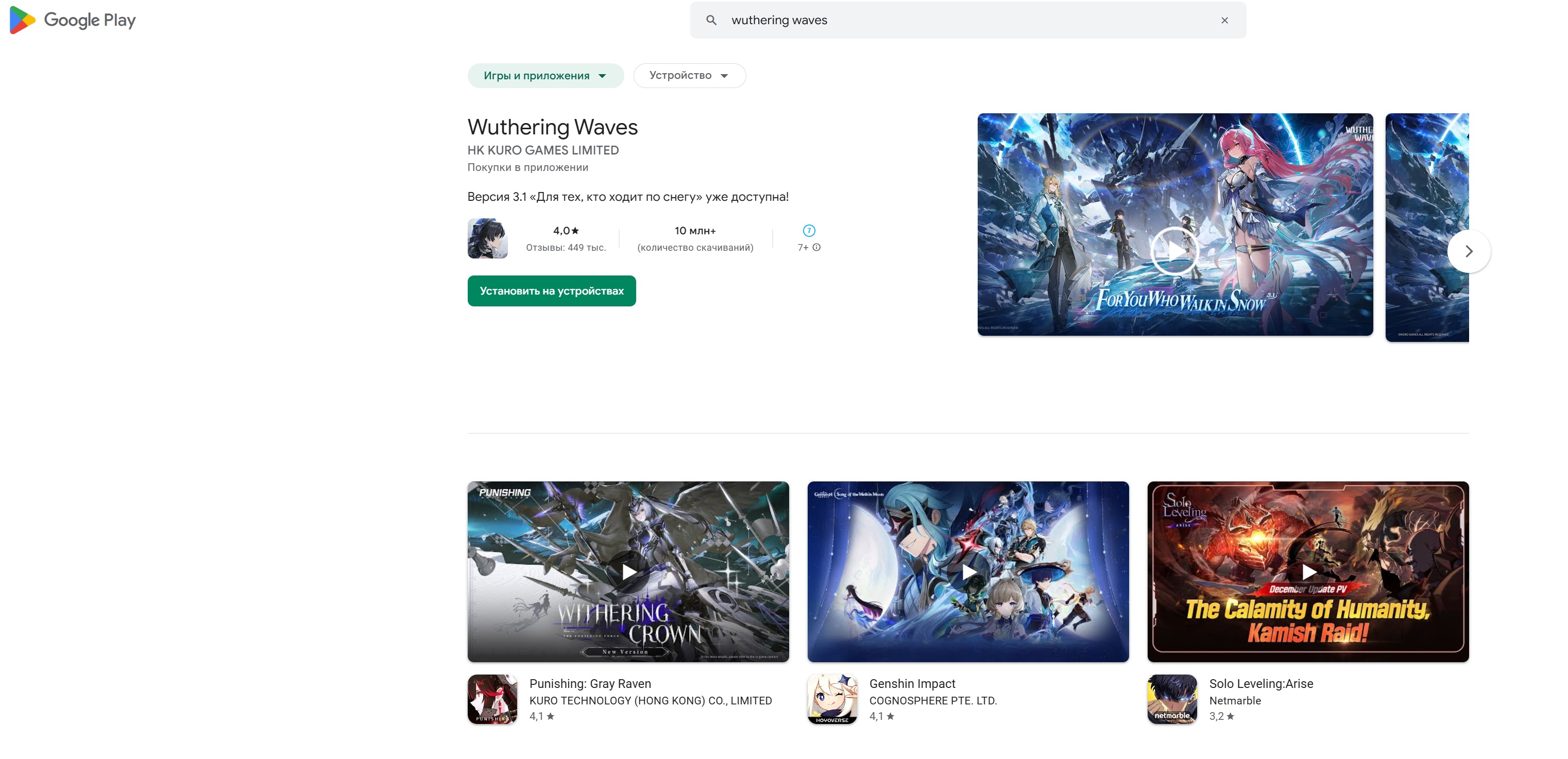The width and height of the screenshot is (1568, 759).
Task: Expand the Устройство filter dropdown
Action: (x=689, y=76)
